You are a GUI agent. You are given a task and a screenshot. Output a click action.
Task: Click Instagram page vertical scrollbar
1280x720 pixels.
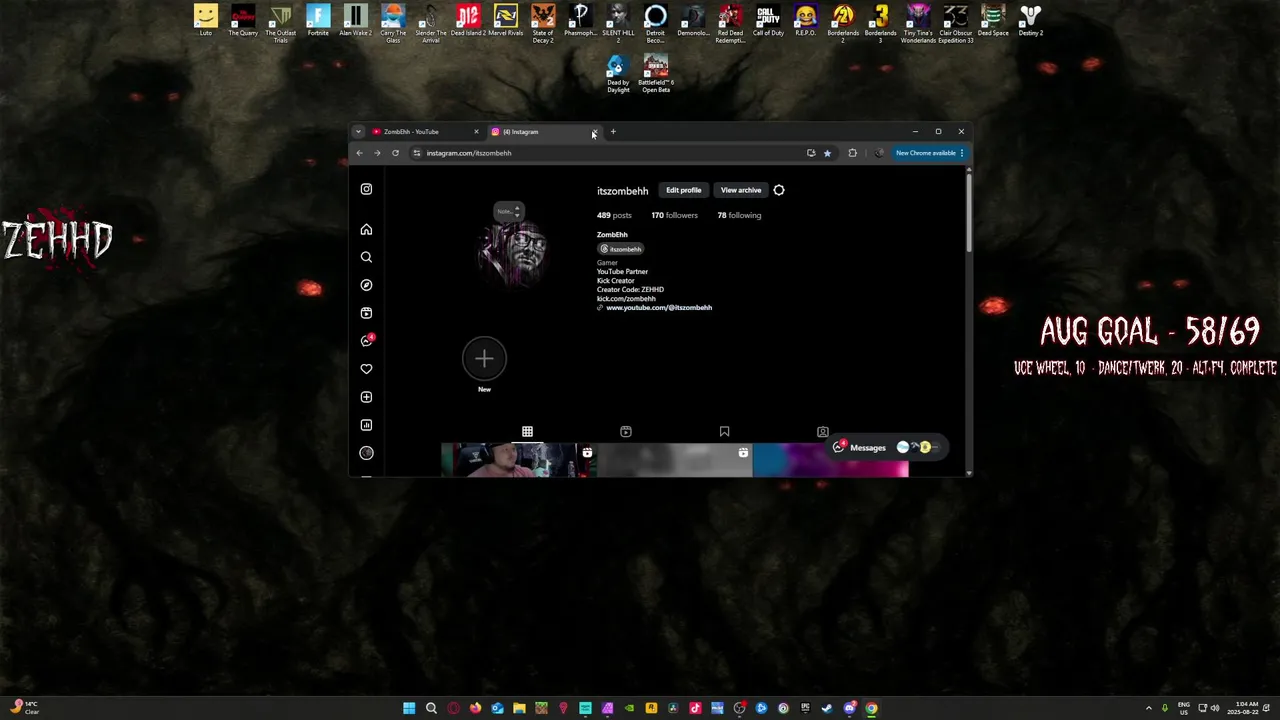(968, 213)
